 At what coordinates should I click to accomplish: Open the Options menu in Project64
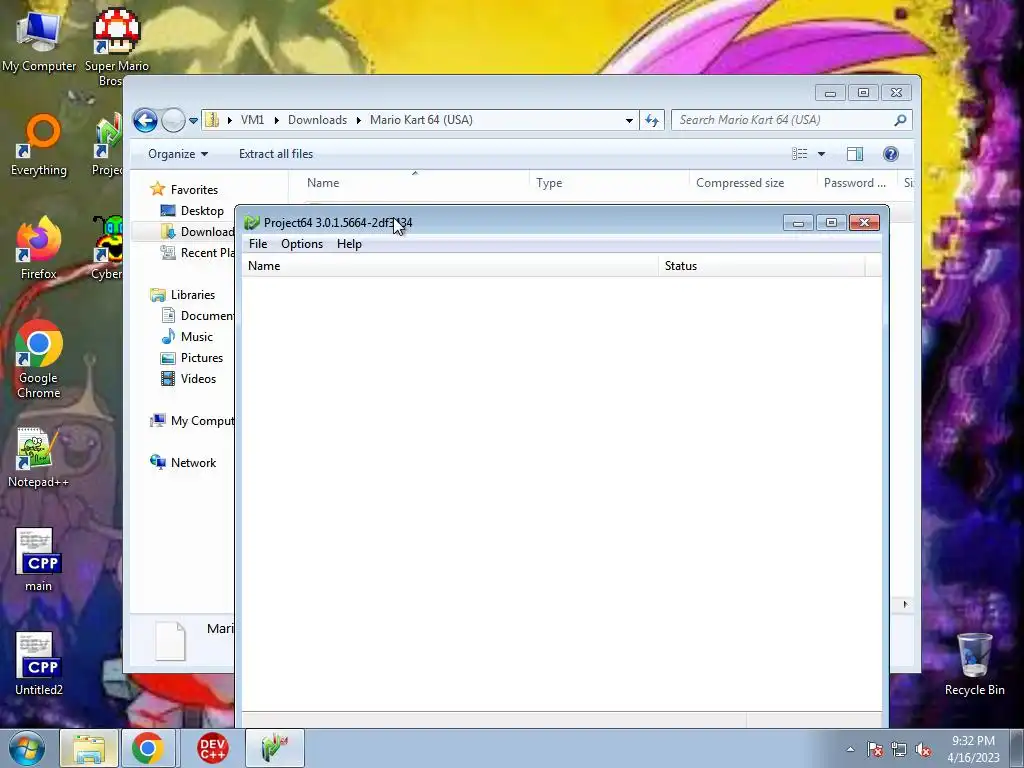(x=302, y=244)
